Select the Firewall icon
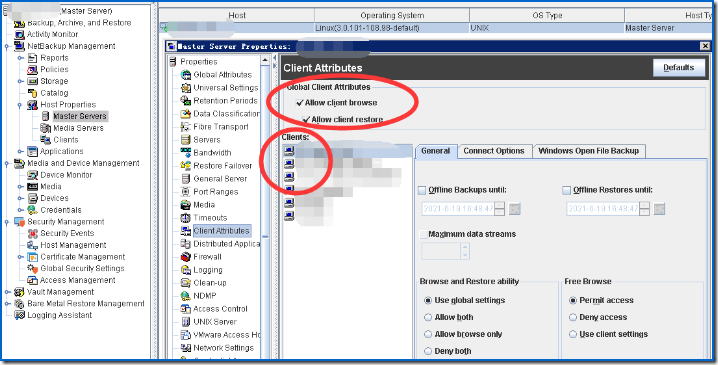 click(185, 257)
